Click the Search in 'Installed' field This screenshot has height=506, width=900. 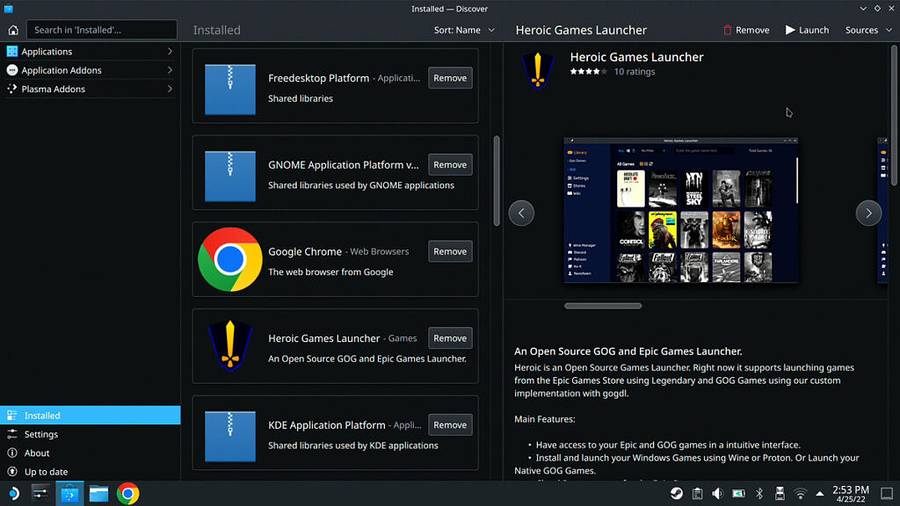tap(102, 30)
